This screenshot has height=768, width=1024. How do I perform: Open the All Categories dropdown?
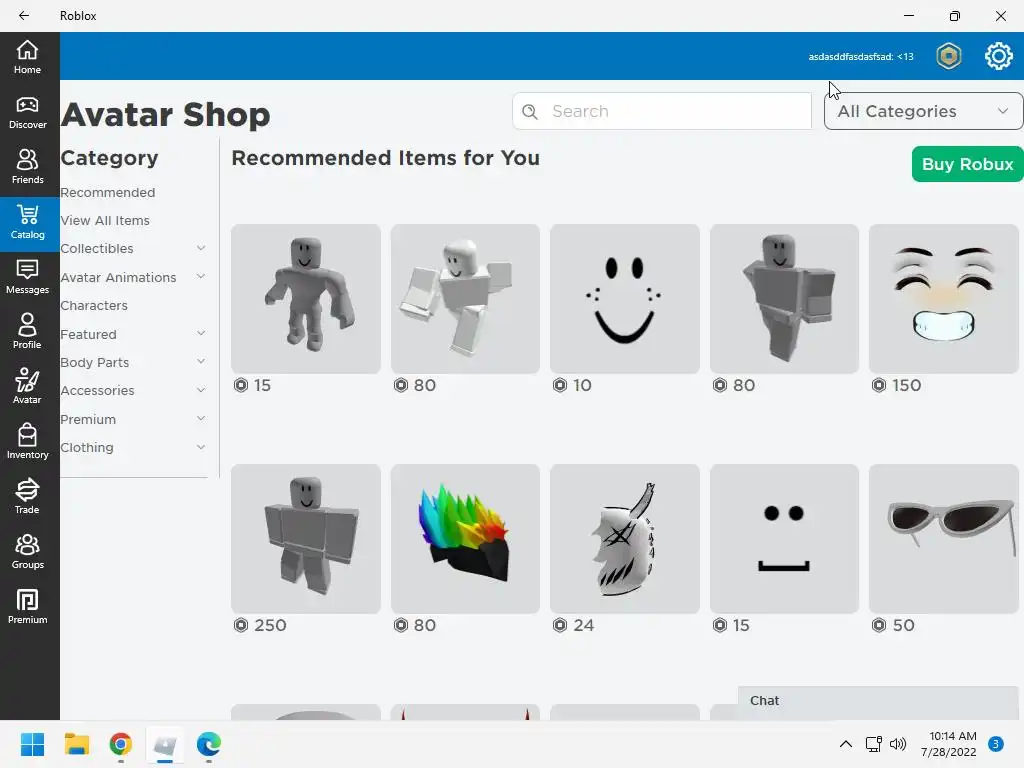coord(923,111)
